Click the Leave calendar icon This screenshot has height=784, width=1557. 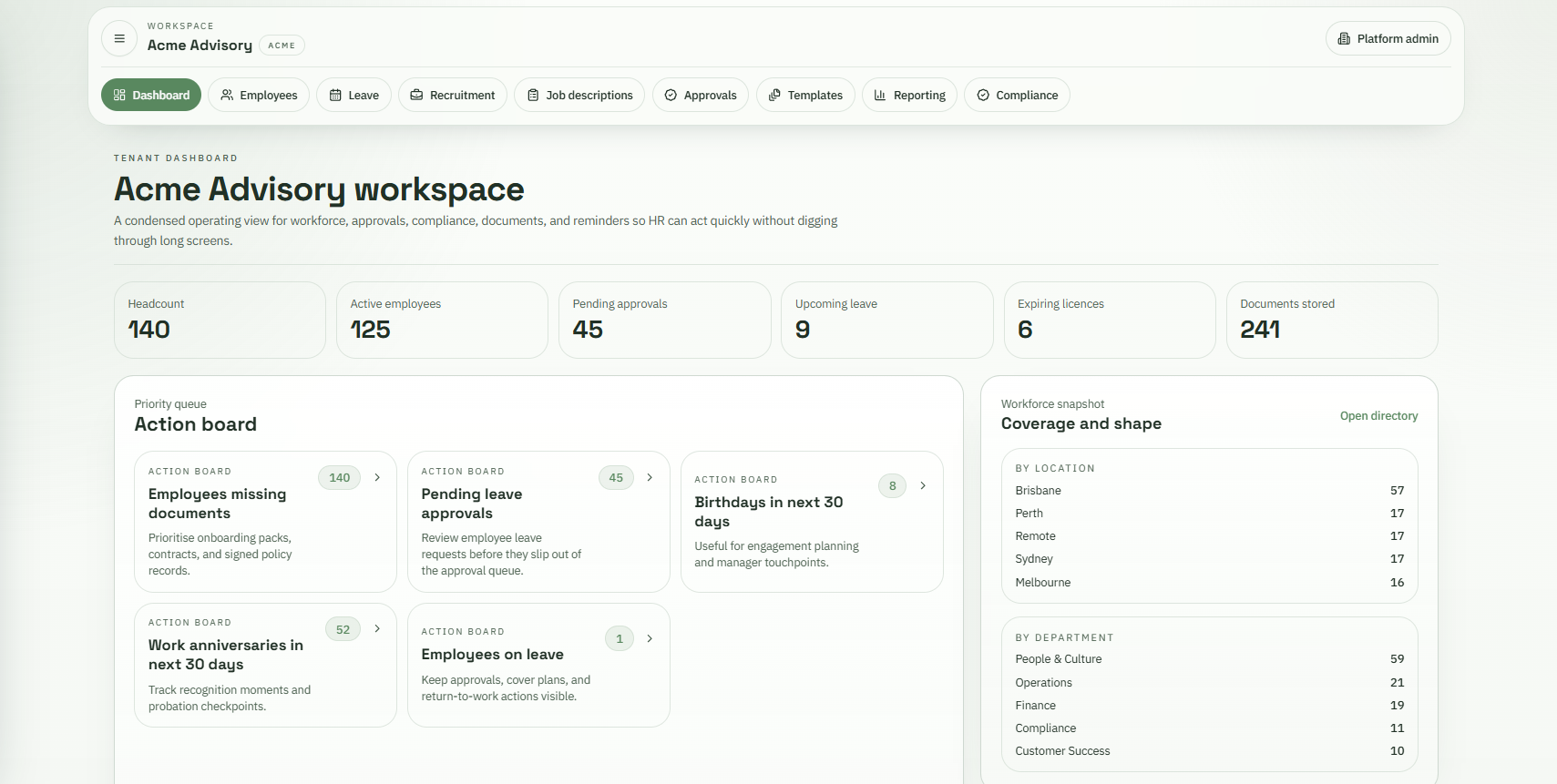pos(335,95)
